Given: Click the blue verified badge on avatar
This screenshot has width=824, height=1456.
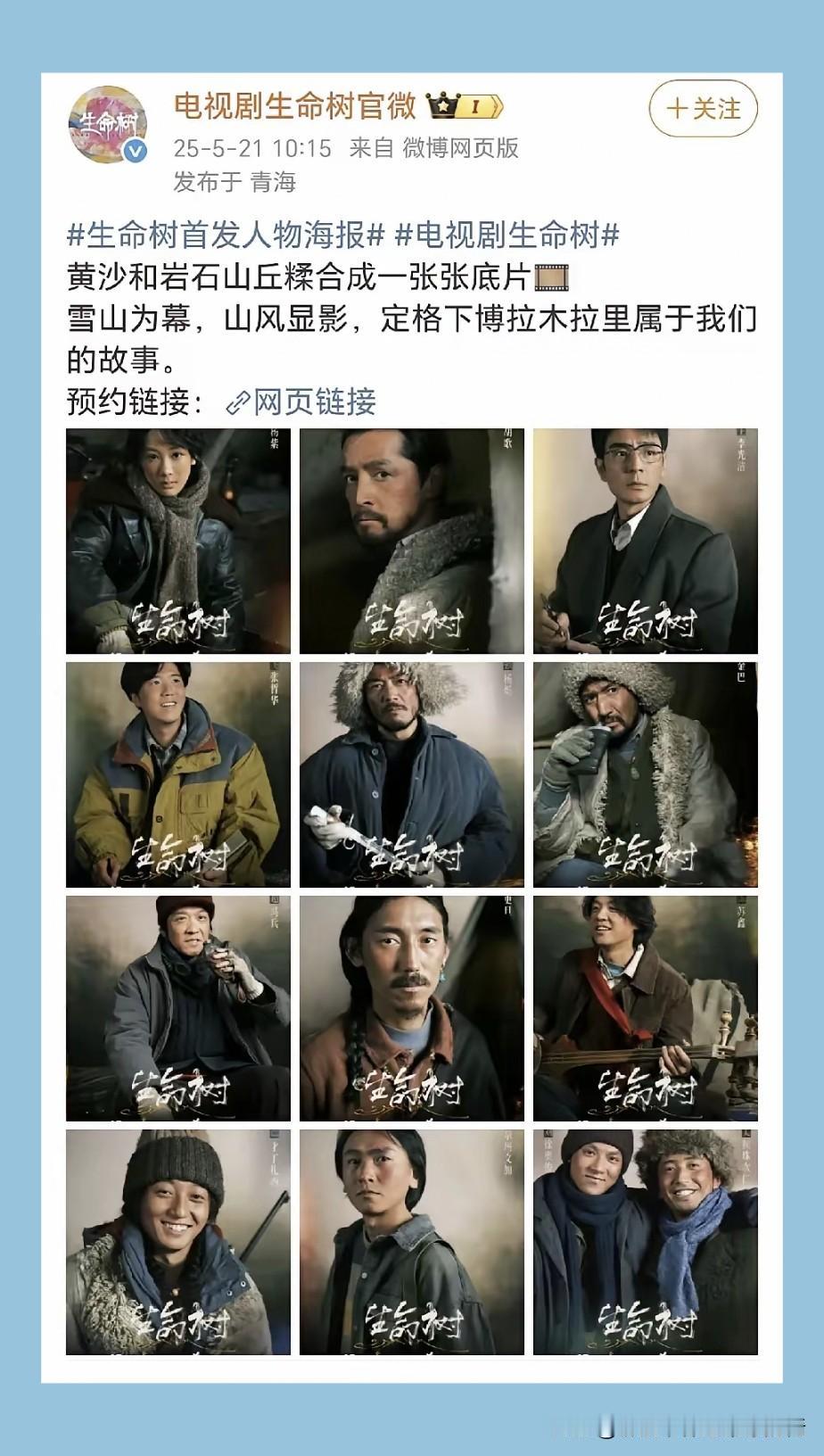Looking at the screenshot, I should coord(135,150).
